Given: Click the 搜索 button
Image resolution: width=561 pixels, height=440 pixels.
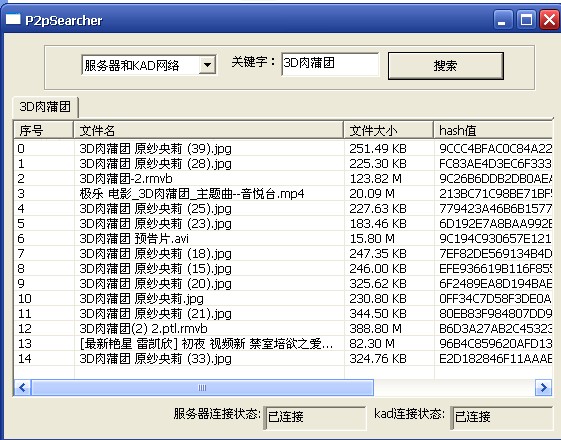Looking at the screenshot, I should (446, 65).
